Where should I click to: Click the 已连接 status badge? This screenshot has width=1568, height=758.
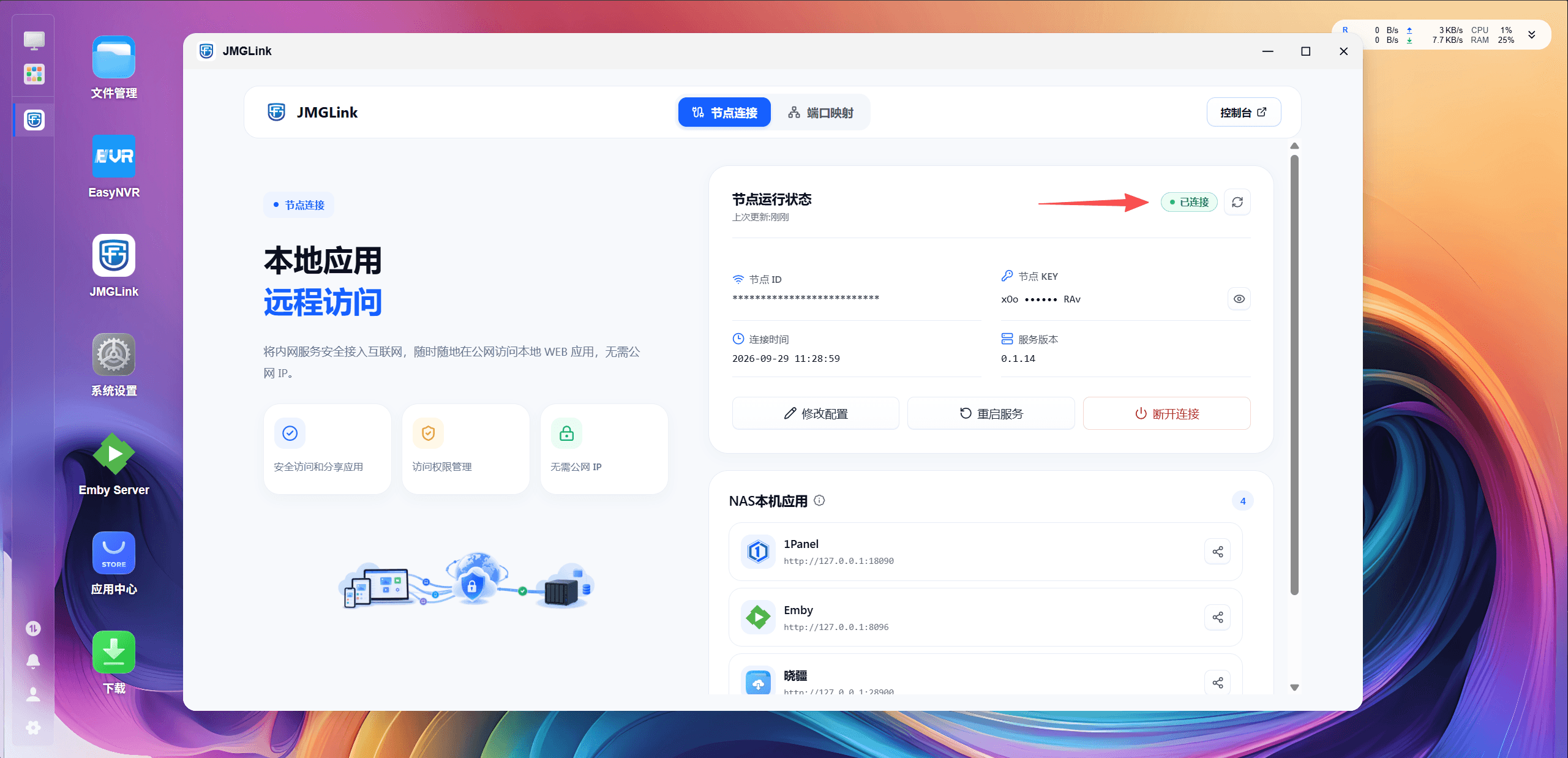point(1189,202)
